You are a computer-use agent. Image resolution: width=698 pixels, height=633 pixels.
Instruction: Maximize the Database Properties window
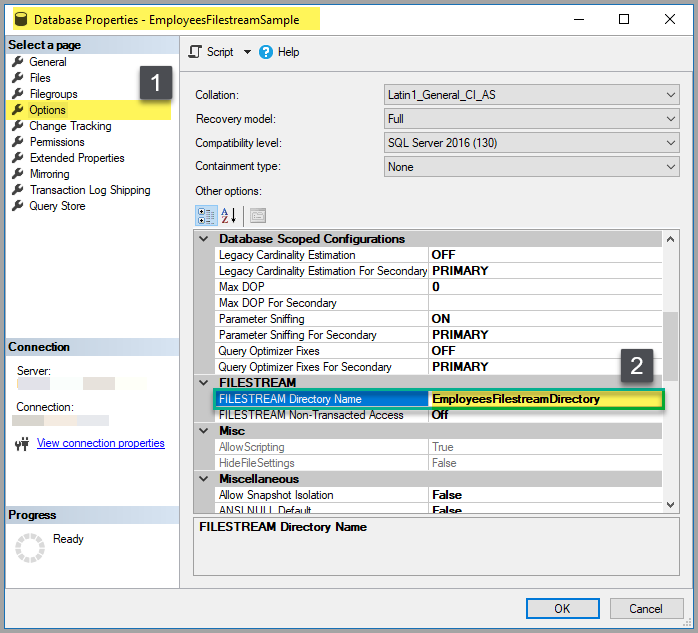(624, 19)
